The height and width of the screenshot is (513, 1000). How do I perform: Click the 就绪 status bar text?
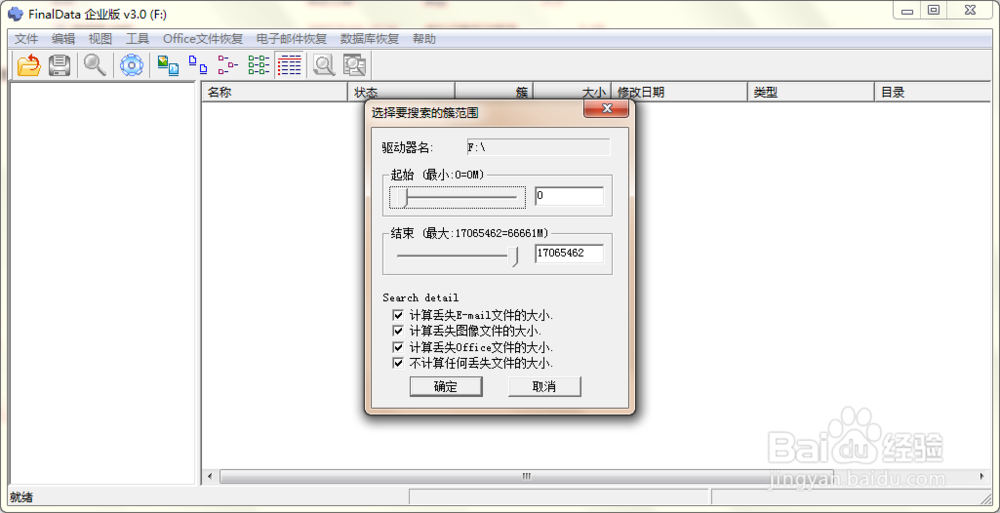point(21,497)
